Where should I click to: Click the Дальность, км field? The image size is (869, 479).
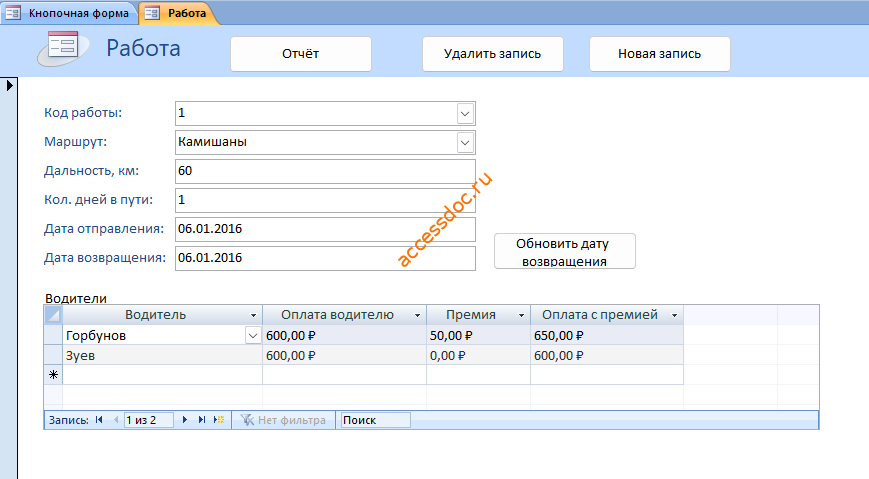pyautogui.click(x=325, y=171)
